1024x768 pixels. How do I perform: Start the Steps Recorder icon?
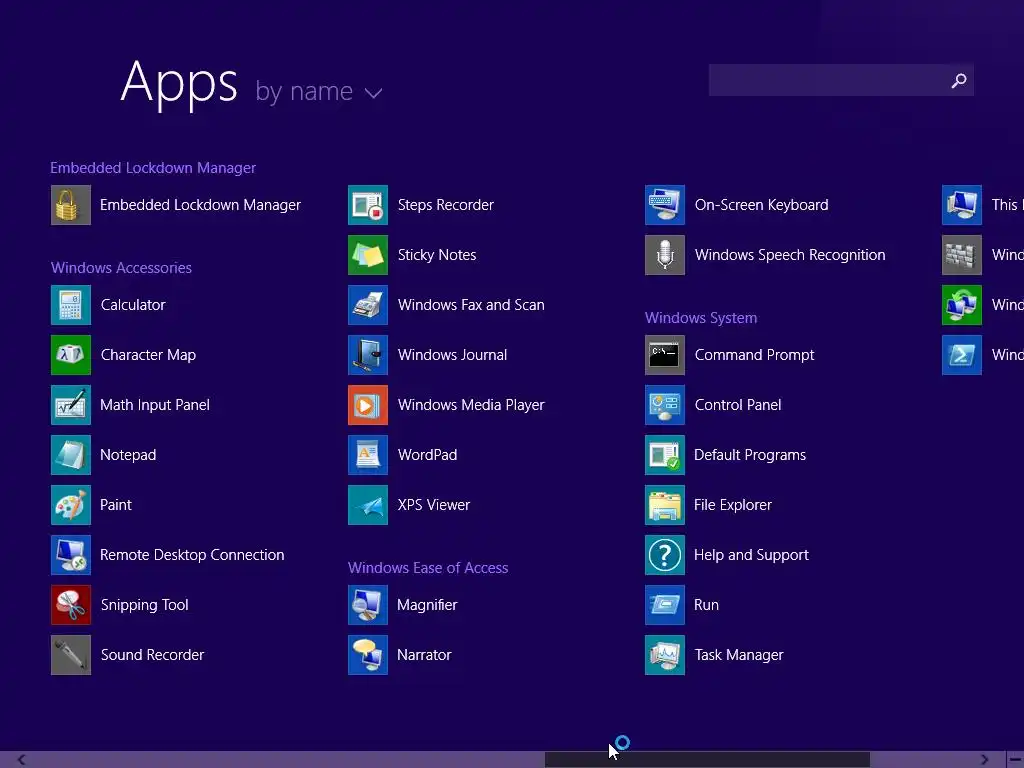tap(368, 205)
